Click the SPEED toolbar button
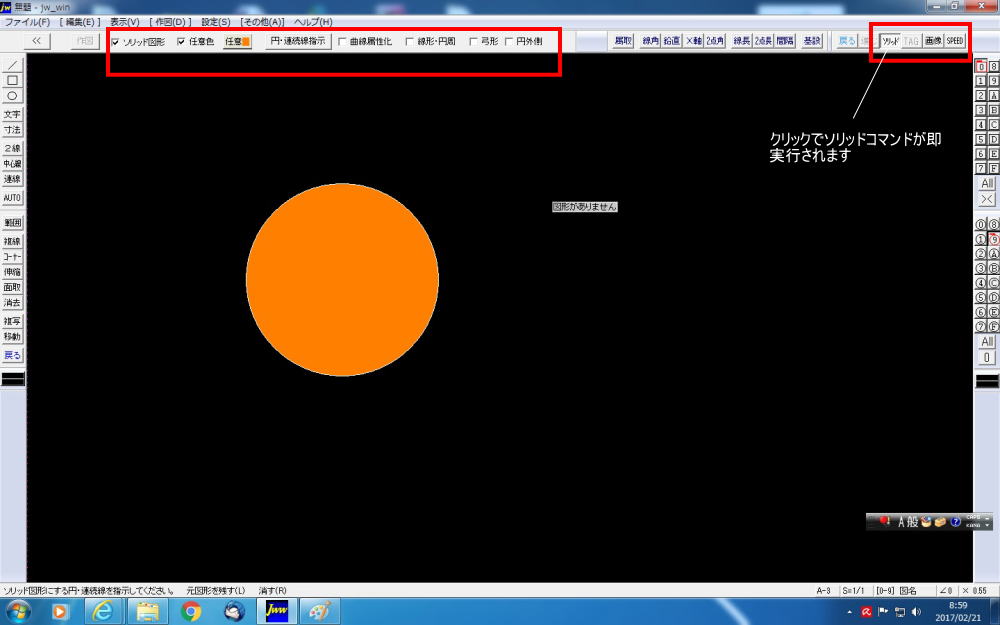Screen dimensions: 1000x625 [955, 41]
